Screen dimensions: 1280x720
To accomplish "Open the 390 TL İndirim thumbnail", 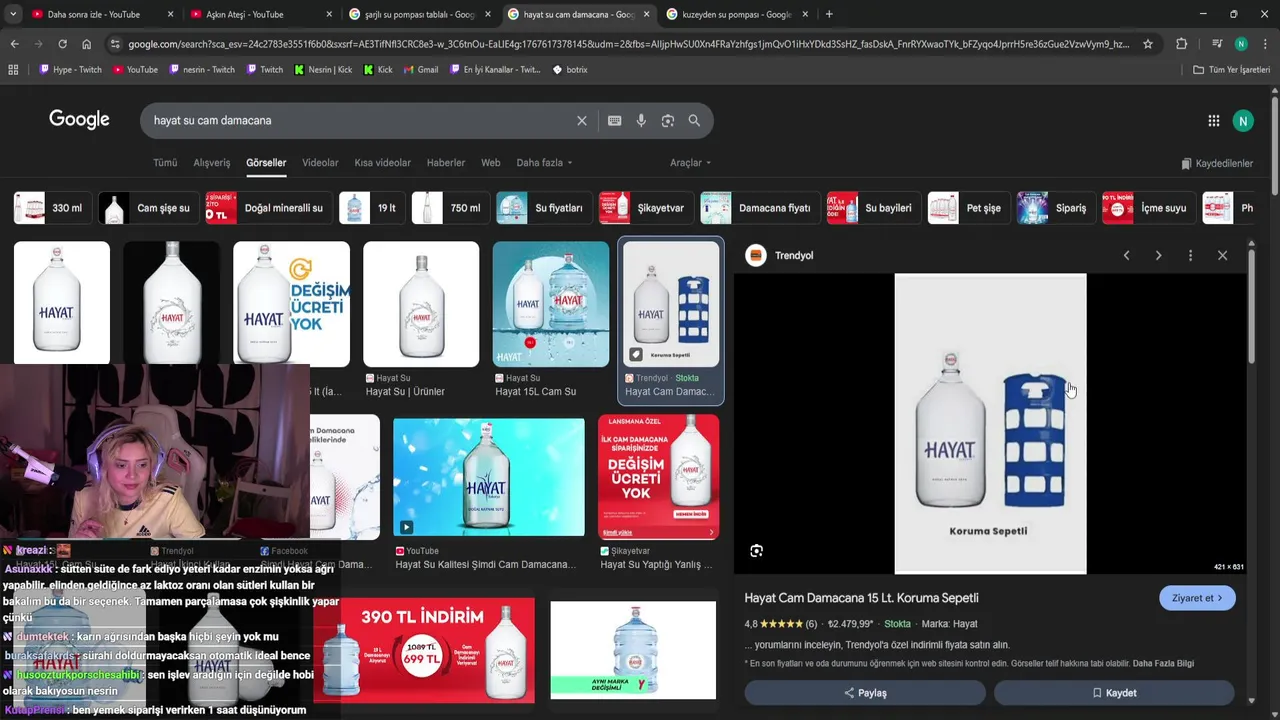I will [424, 651].
